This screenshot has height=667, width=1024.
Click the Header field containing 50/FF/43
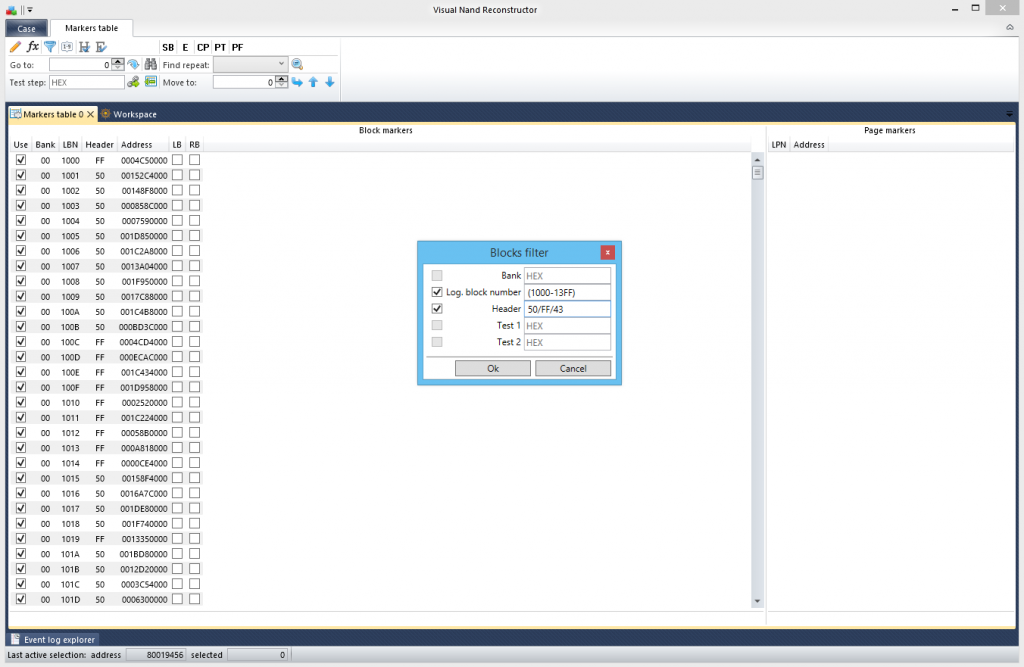tap(567, 309)
